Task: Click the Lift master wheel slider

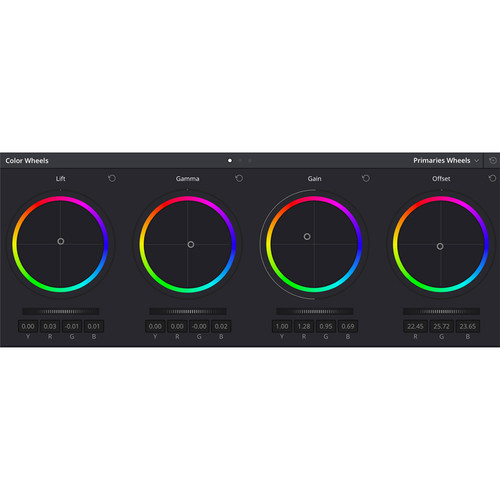Action: point(61,311)
